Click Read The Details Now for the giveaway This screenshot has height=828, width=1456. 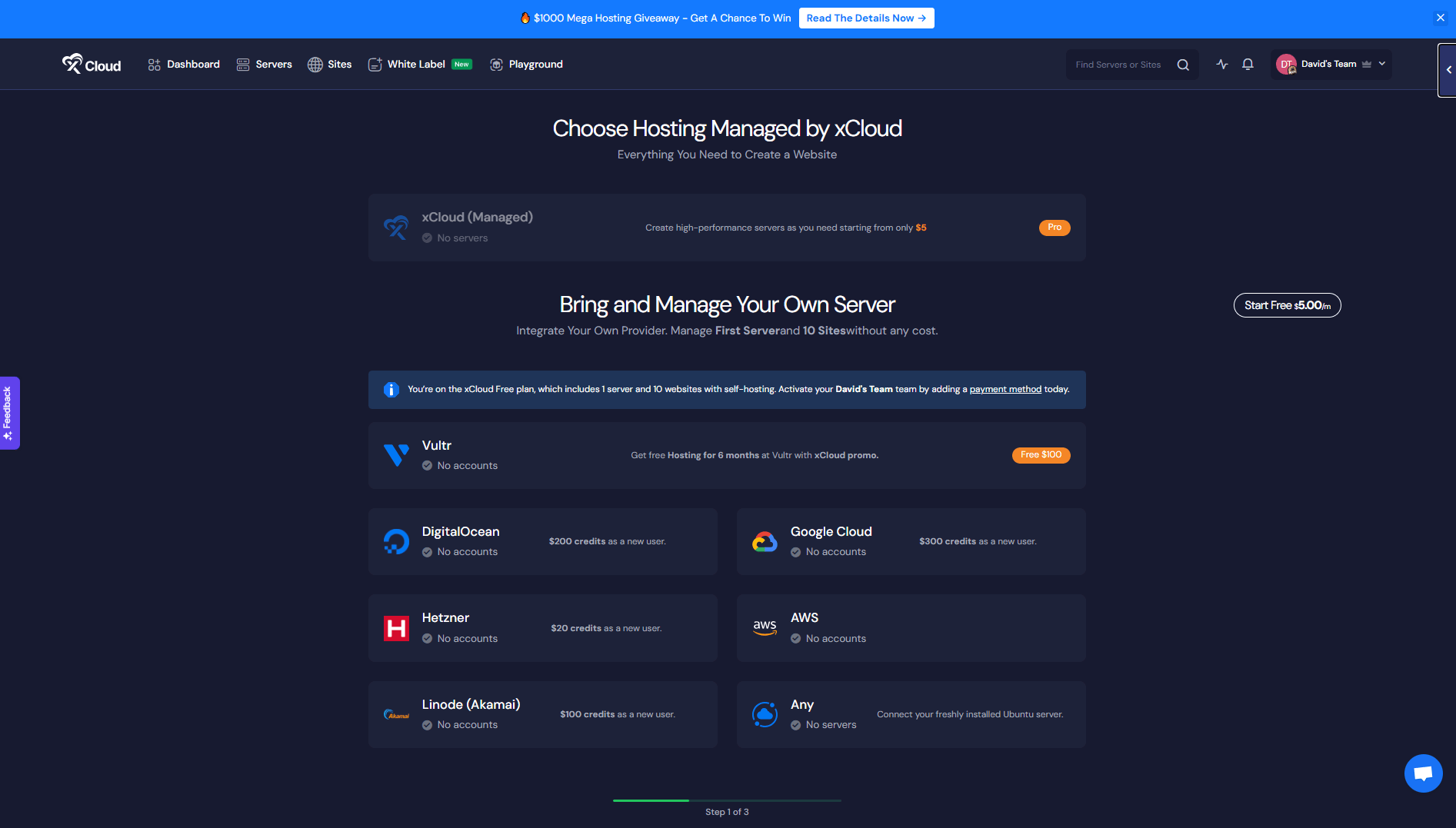click(866, 18)
